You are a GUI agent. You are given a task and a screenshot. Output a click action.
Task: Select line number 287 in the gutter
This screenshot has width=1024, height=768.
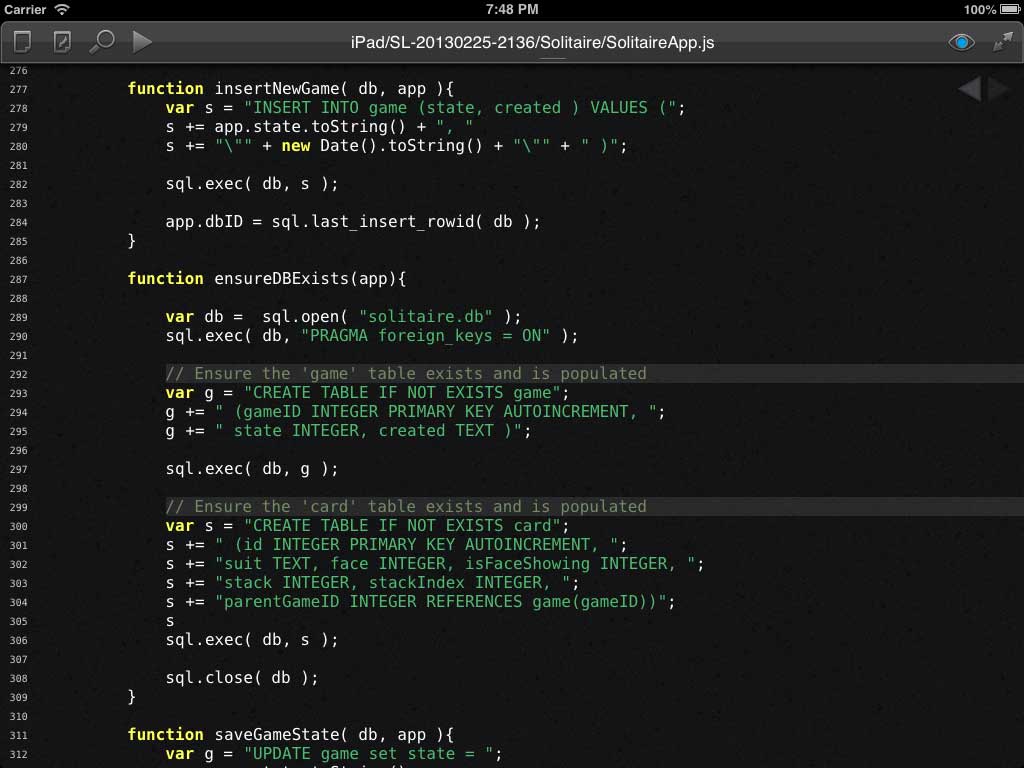[18, 280]
